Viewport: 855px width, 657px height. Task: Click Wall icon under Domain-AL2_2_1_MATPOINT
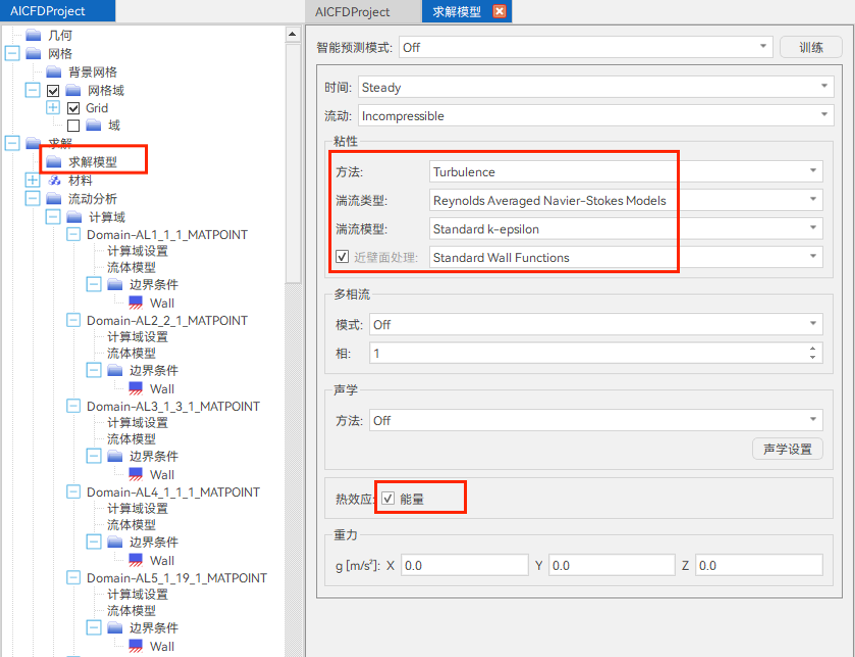(x=135, y=389)
